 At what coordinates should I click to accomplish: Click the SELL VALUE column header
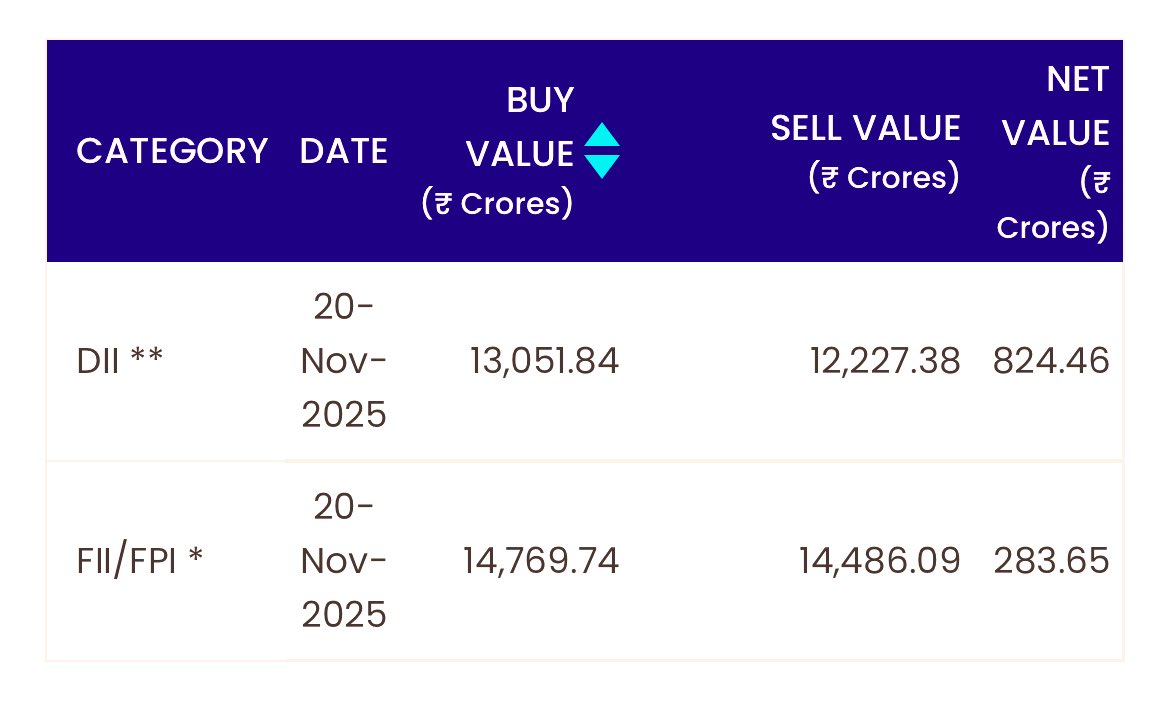coord(865,128)
